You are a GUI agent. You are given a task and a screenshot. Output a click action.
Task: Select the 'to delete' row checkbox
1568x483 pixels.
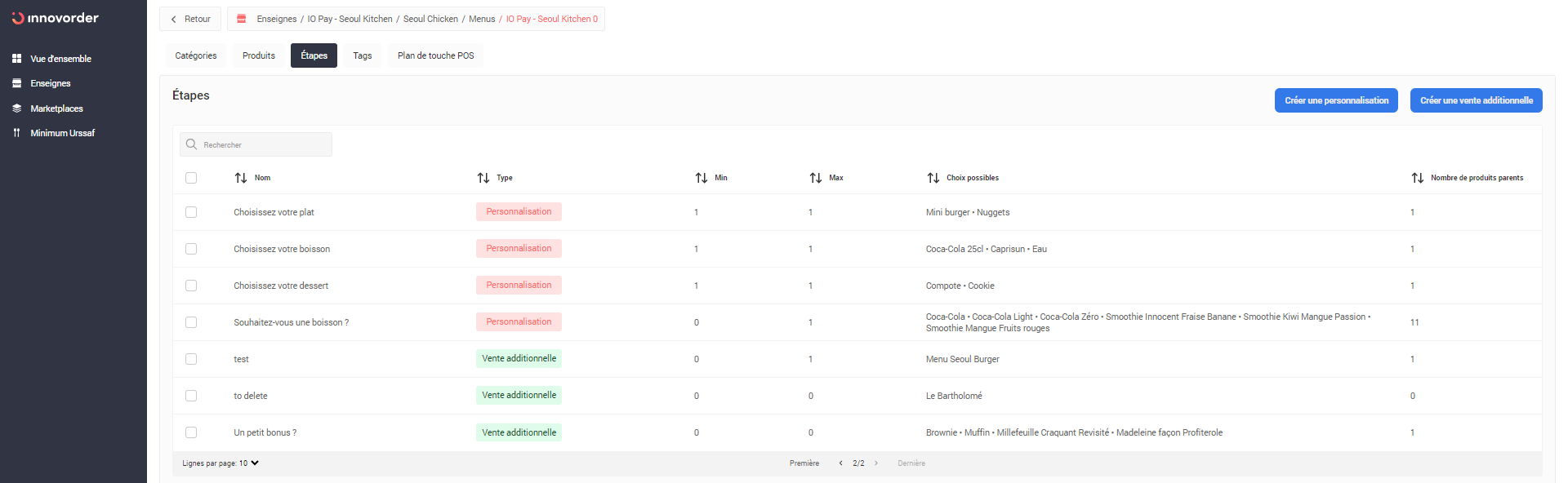[191, 396]
